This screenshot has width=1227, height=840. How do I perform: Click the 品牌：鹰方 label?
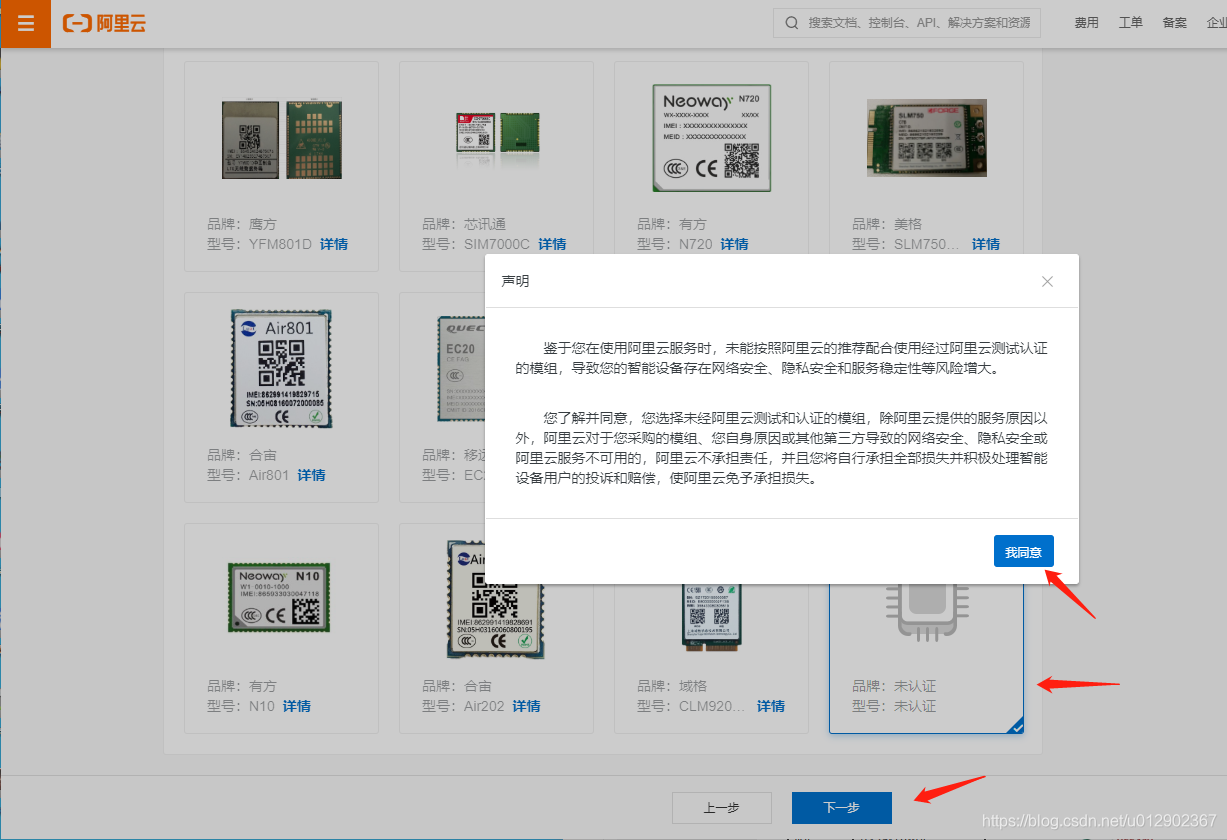(242, 224)
